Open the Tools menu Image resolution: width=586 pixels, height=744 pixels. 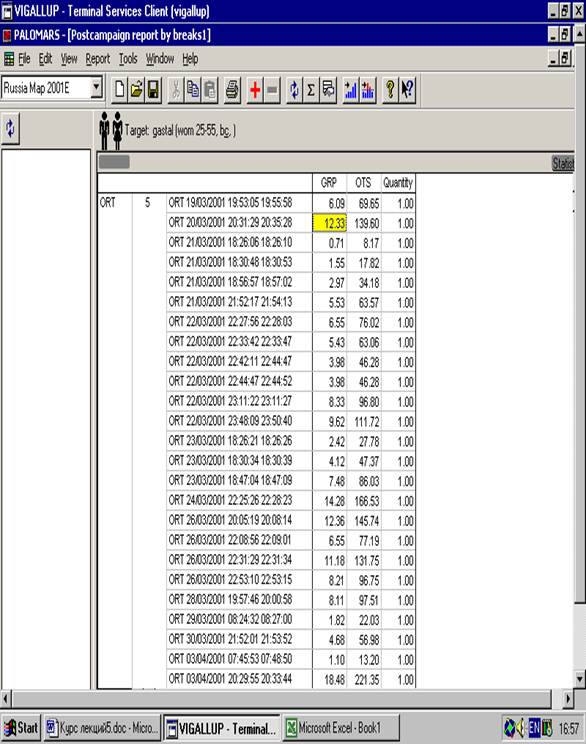tap(128, 59)
